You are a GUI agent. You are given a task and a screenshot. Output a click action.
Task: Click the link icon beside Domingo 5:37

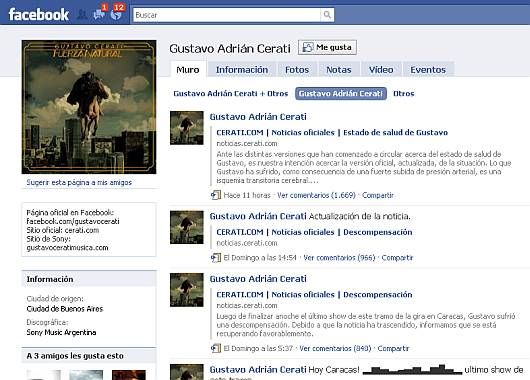coord(216,348)
